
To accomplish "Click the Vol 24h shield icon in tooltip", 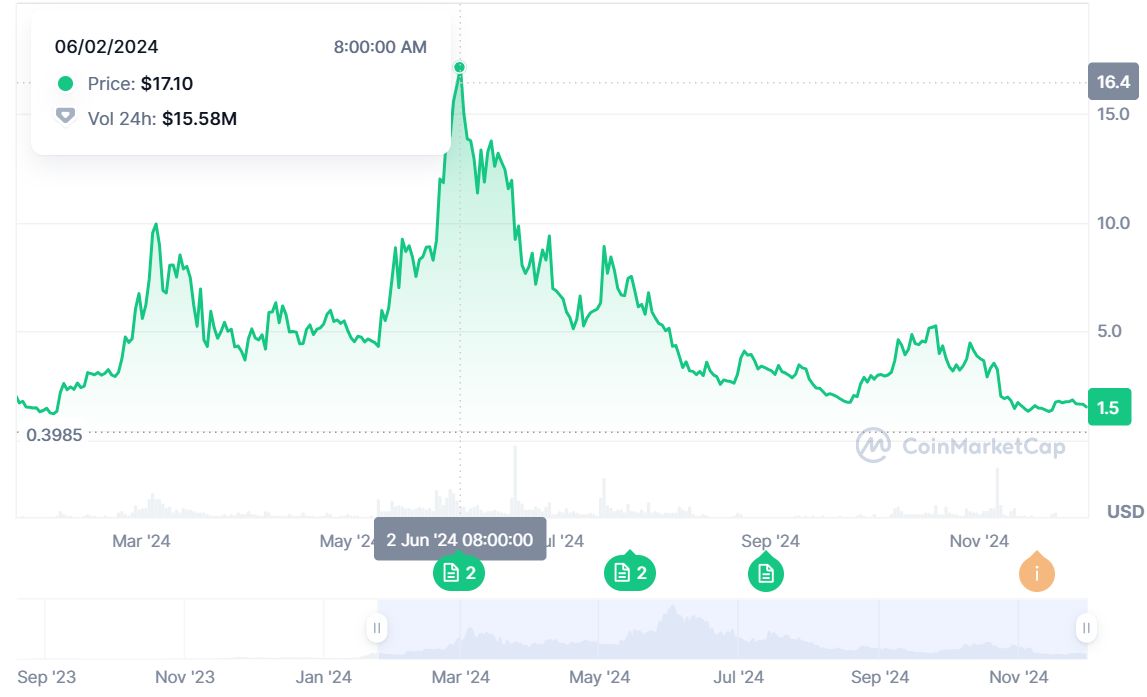I will pyautogui.click(x=66, y=118).
